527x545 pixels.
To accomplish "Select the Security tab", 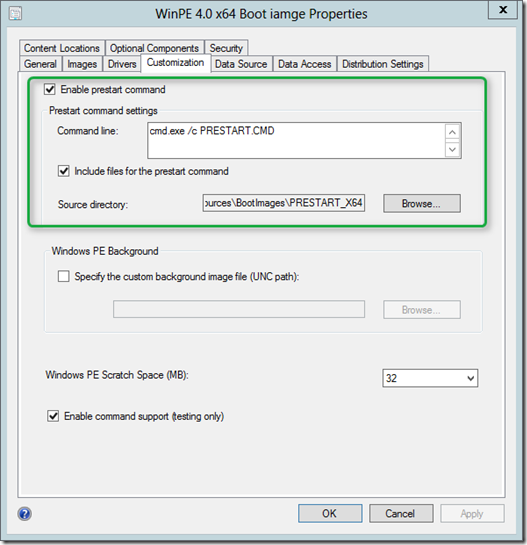I will point(226,48).
